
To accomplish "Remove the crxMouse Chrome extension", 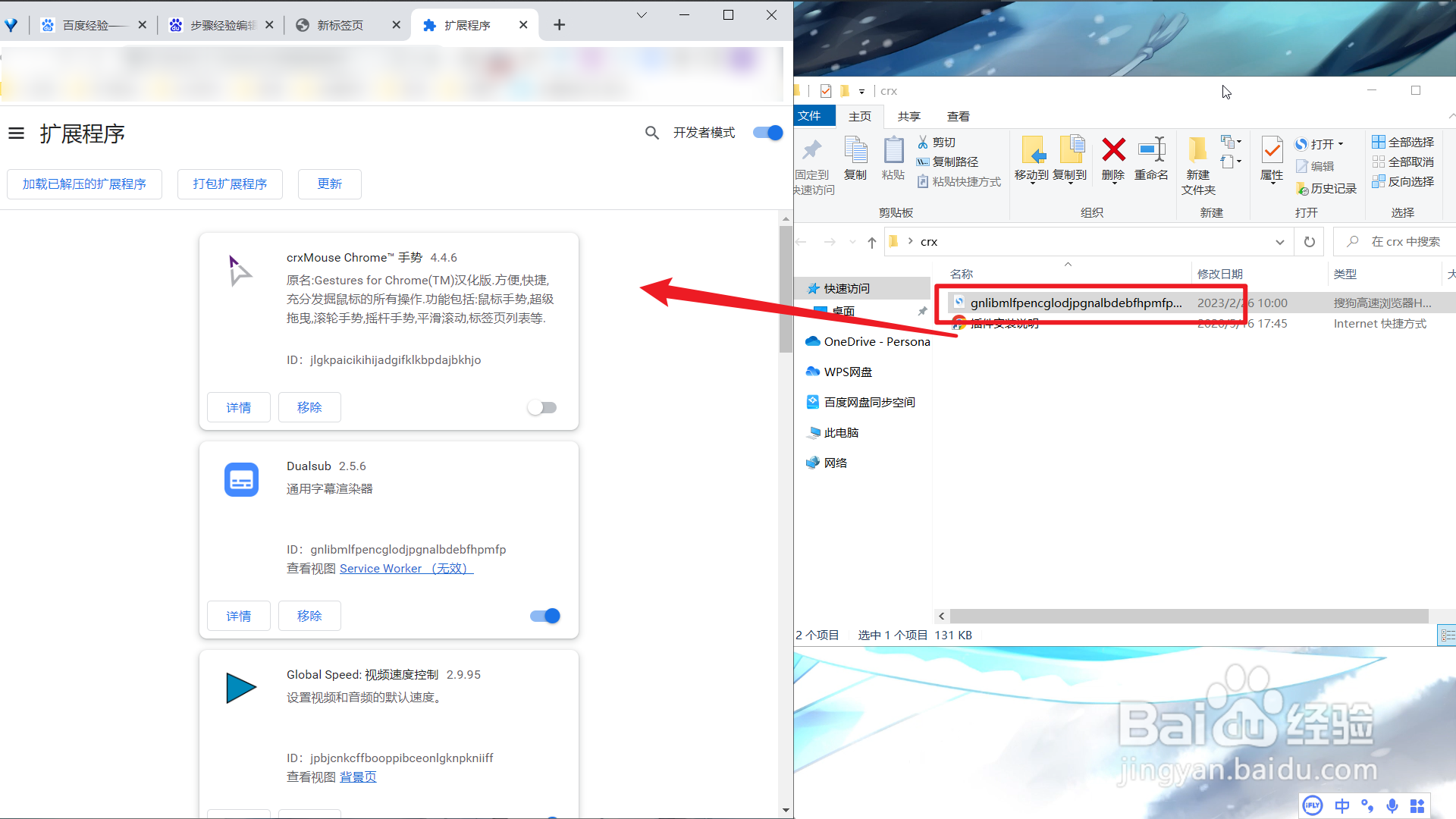I will coord(309,408).
